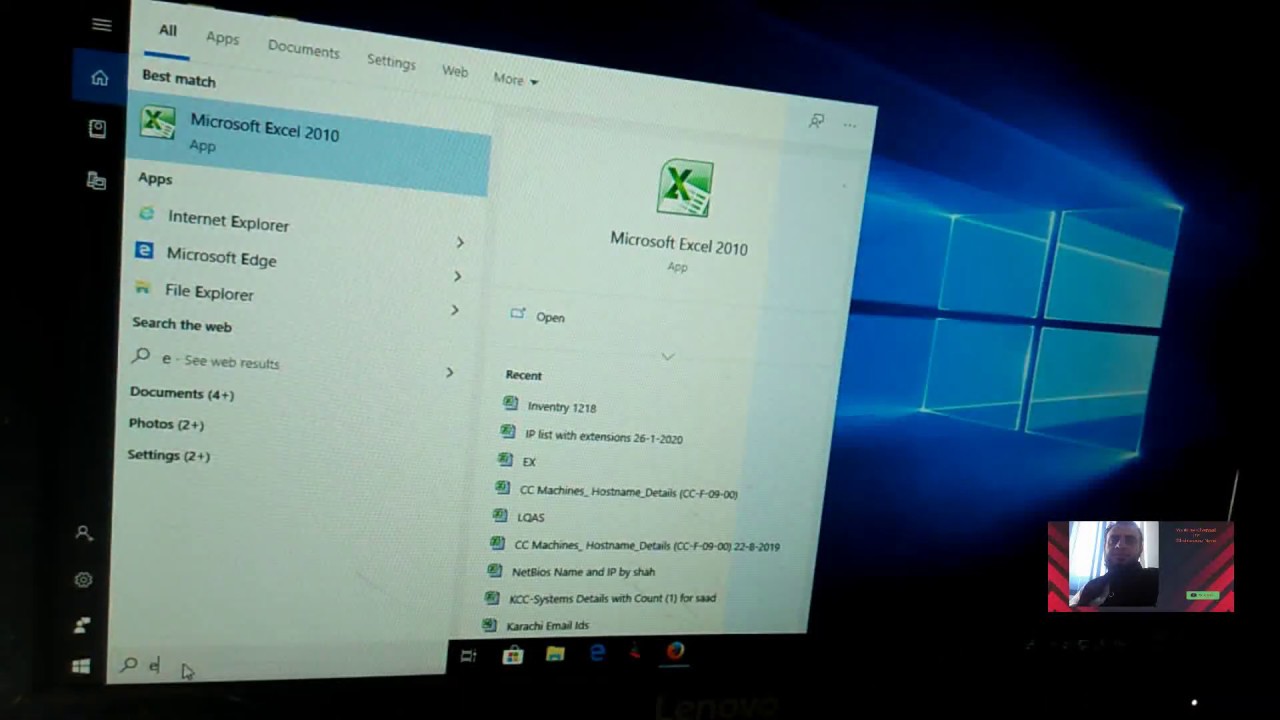Open the Settings gear icon in the sidebar
Screen dimensions: 1280x720
[83, 580]
